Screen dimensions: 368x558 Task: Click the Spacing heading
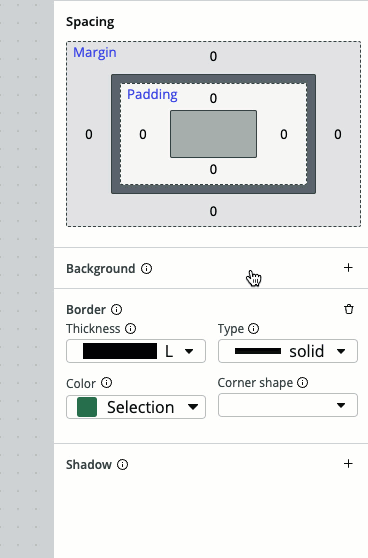coord(90,22)
